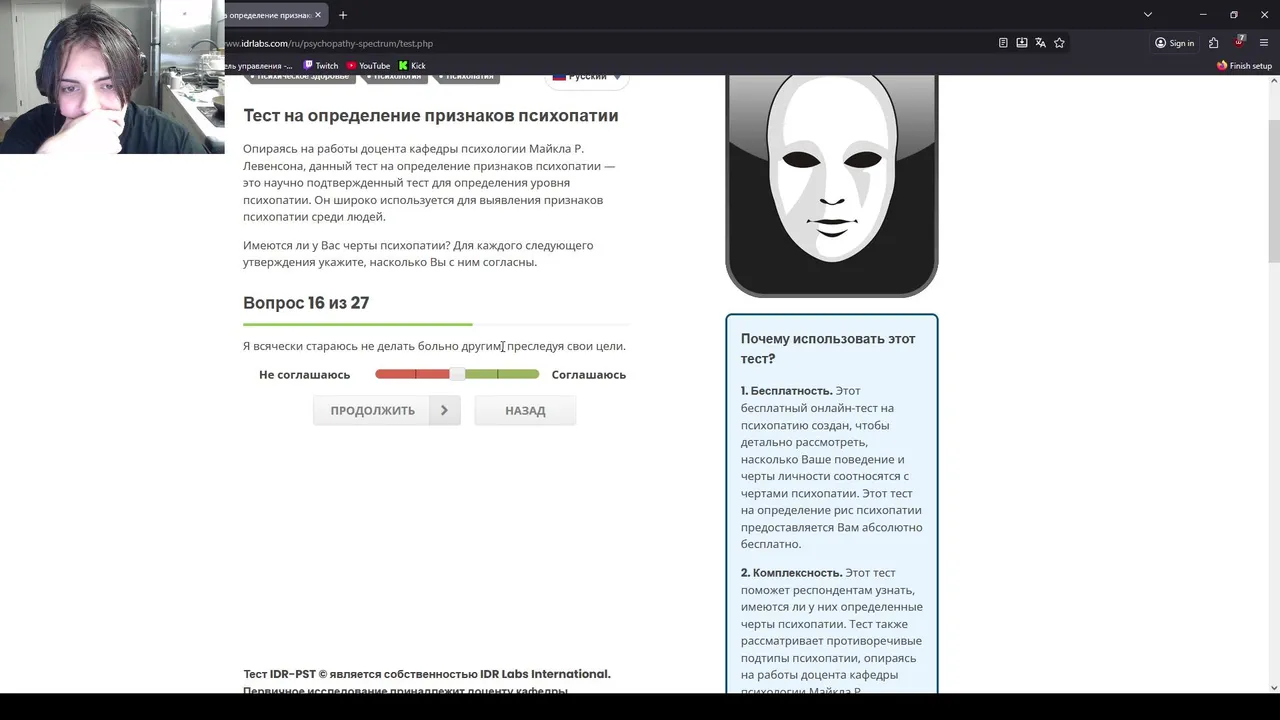Click the 2. Комплексность paragraph heading
The height and width of the screenshot is (720, 1280).
point(792,573)
